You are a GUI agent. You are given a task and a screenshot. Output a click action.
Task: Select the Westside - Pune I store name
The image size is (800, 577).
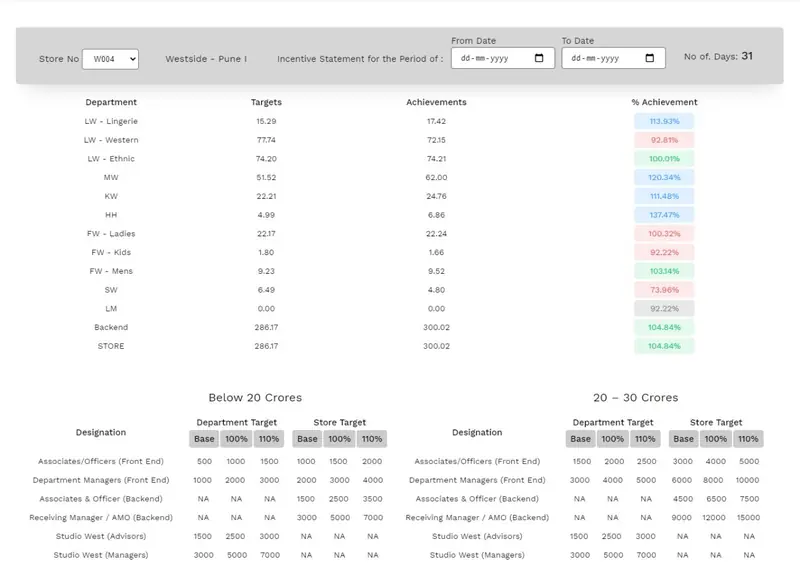click(206, 59)
